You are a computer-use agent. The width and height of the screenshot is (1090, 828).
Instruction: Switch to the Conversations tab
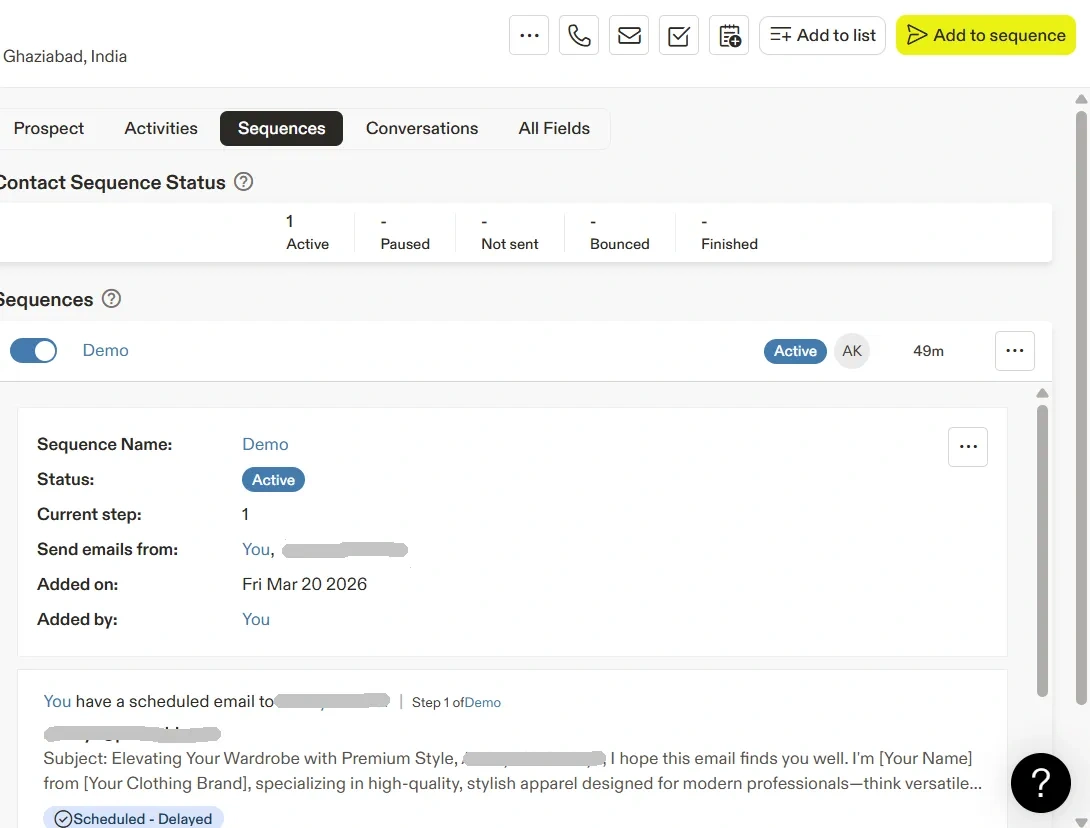(x=422, y=128)
